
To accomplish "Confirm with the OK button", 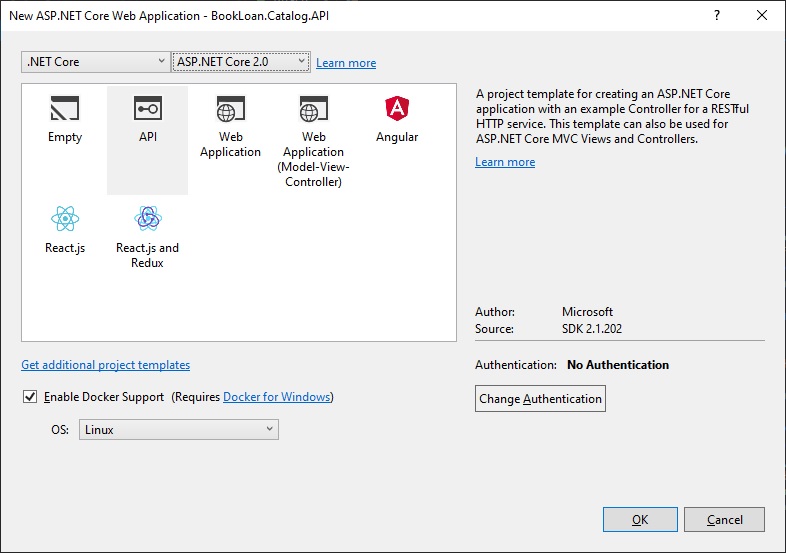I will (640, 519).
